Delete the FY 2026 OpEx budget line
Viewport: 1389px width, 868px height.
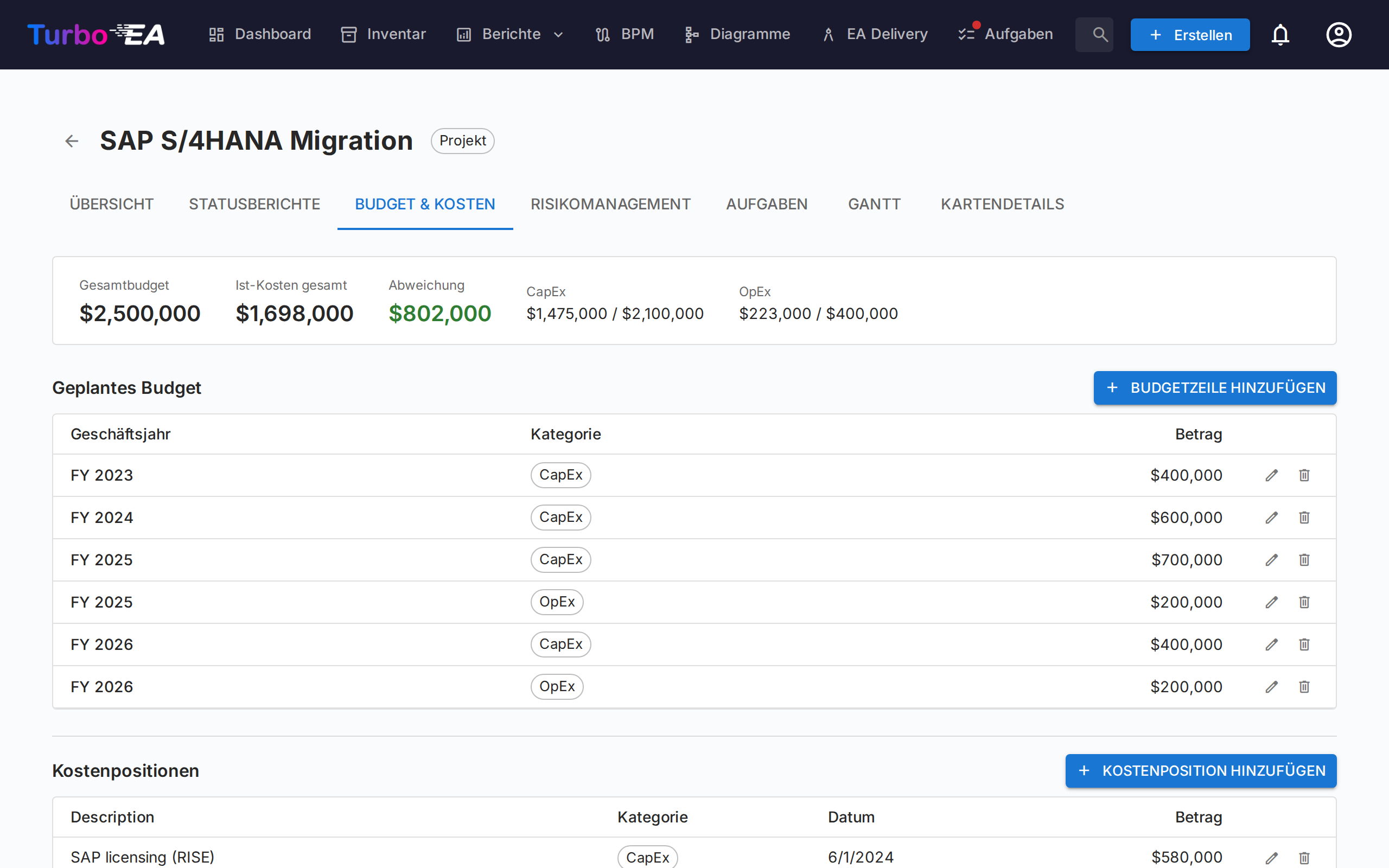1304,687
